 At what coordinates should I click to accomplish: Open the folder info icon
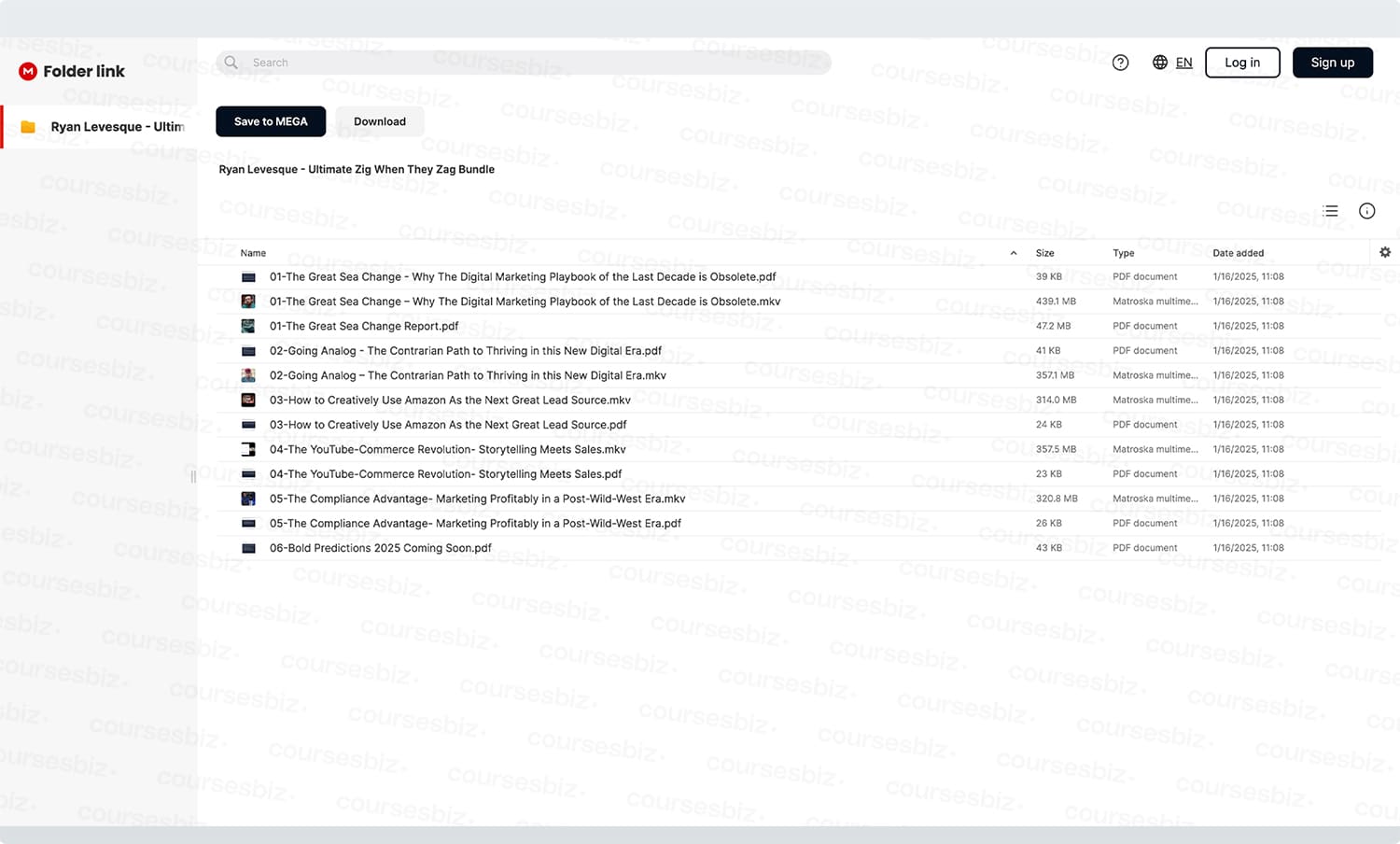tap(1367, 211)
